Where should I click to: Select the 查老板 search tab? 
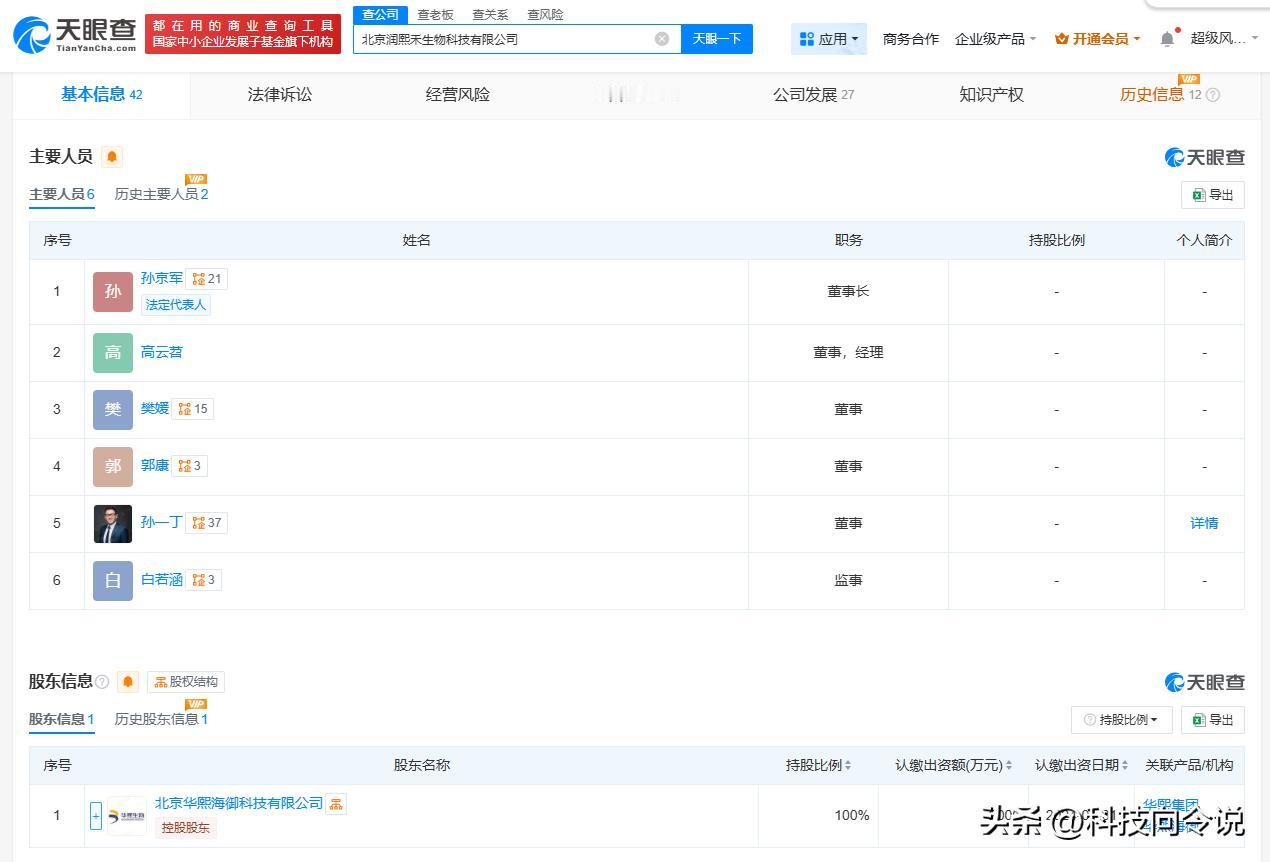[435, 15]
